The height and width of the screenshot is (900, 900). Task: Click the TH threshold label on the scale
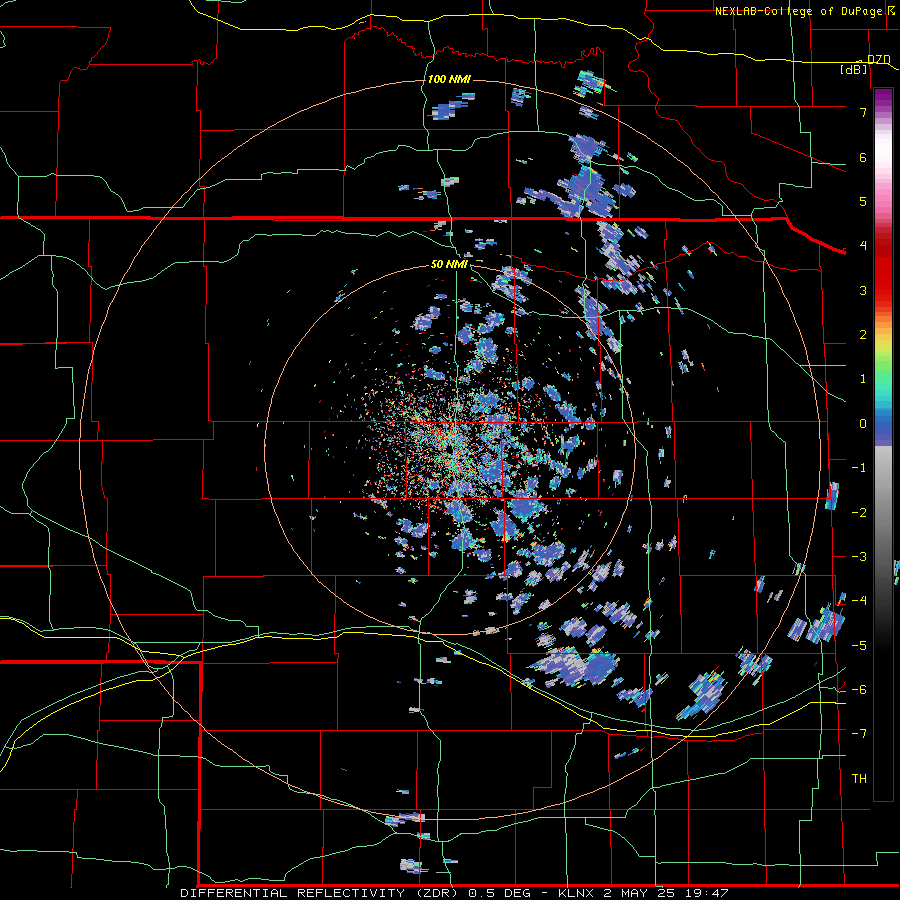[x=859, y=779]
